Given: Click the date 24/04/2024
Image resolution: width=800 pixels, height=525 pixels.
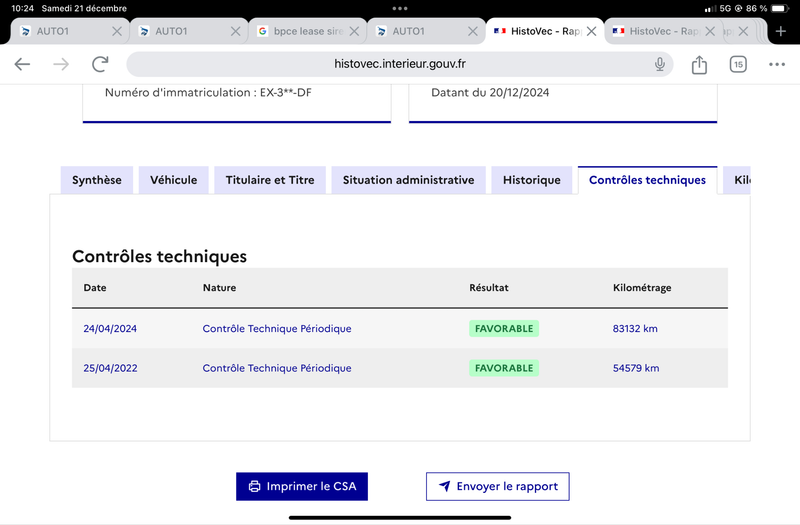Looking at the screenshot, I should [110, 329].
